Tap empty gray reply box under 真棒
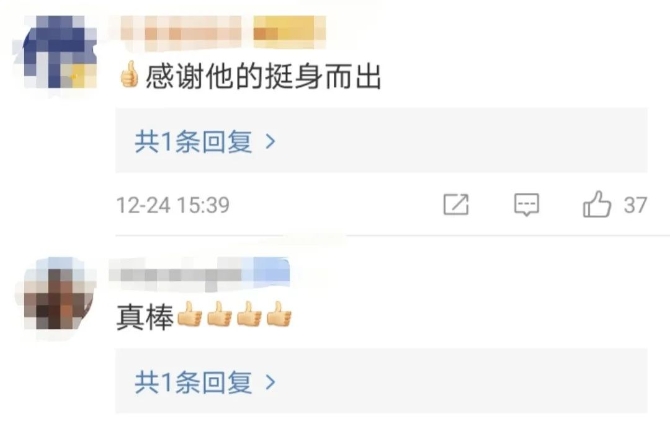This screenshot has width=670, height=424. pos(461,381)
